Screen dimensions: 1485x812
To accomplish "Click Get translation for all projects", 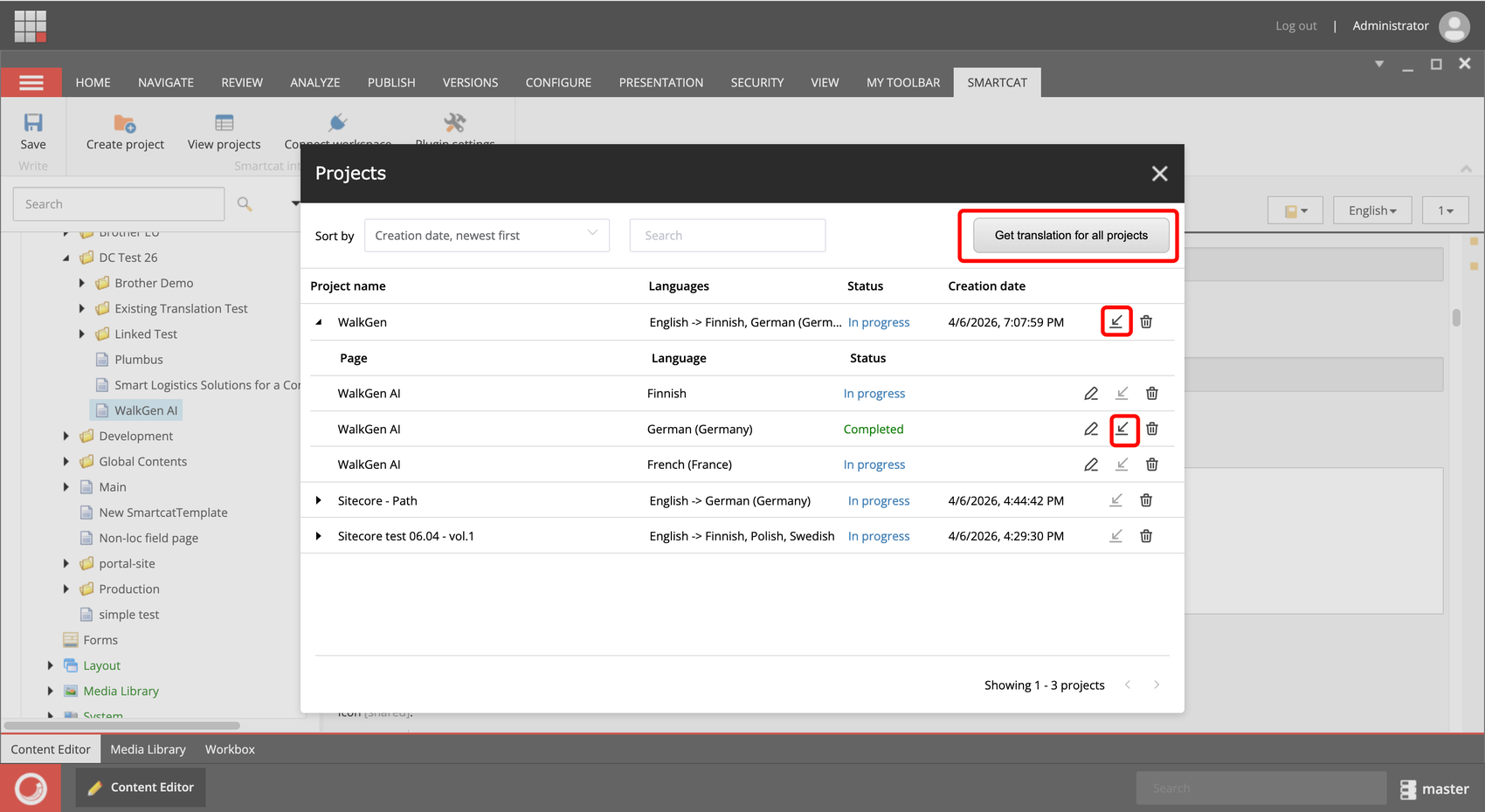I will click(x=1071, y=236).
